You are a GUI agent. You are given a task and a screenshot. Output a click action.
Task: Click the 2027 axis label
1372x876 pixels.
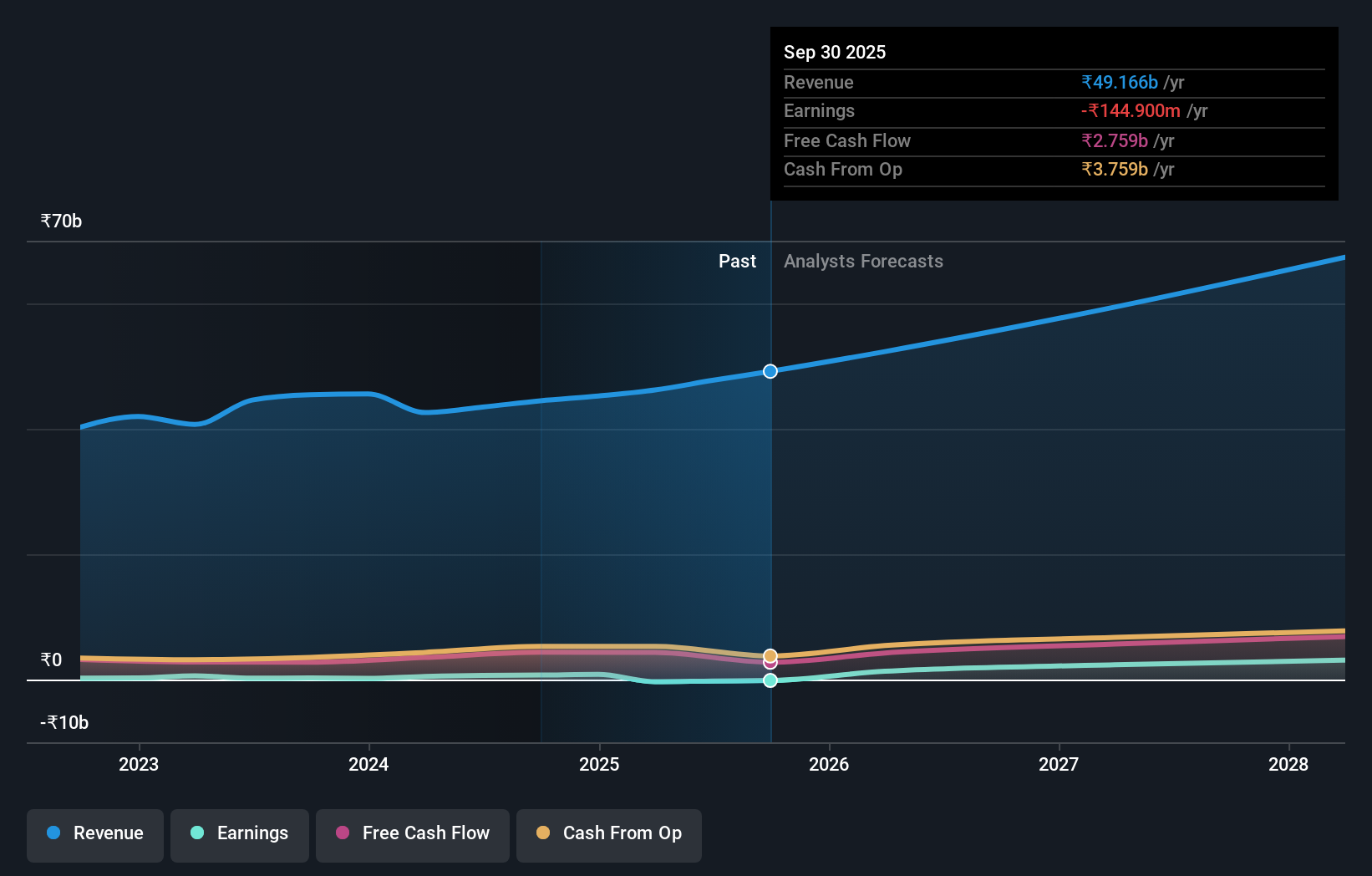[x=1058, y=764]
